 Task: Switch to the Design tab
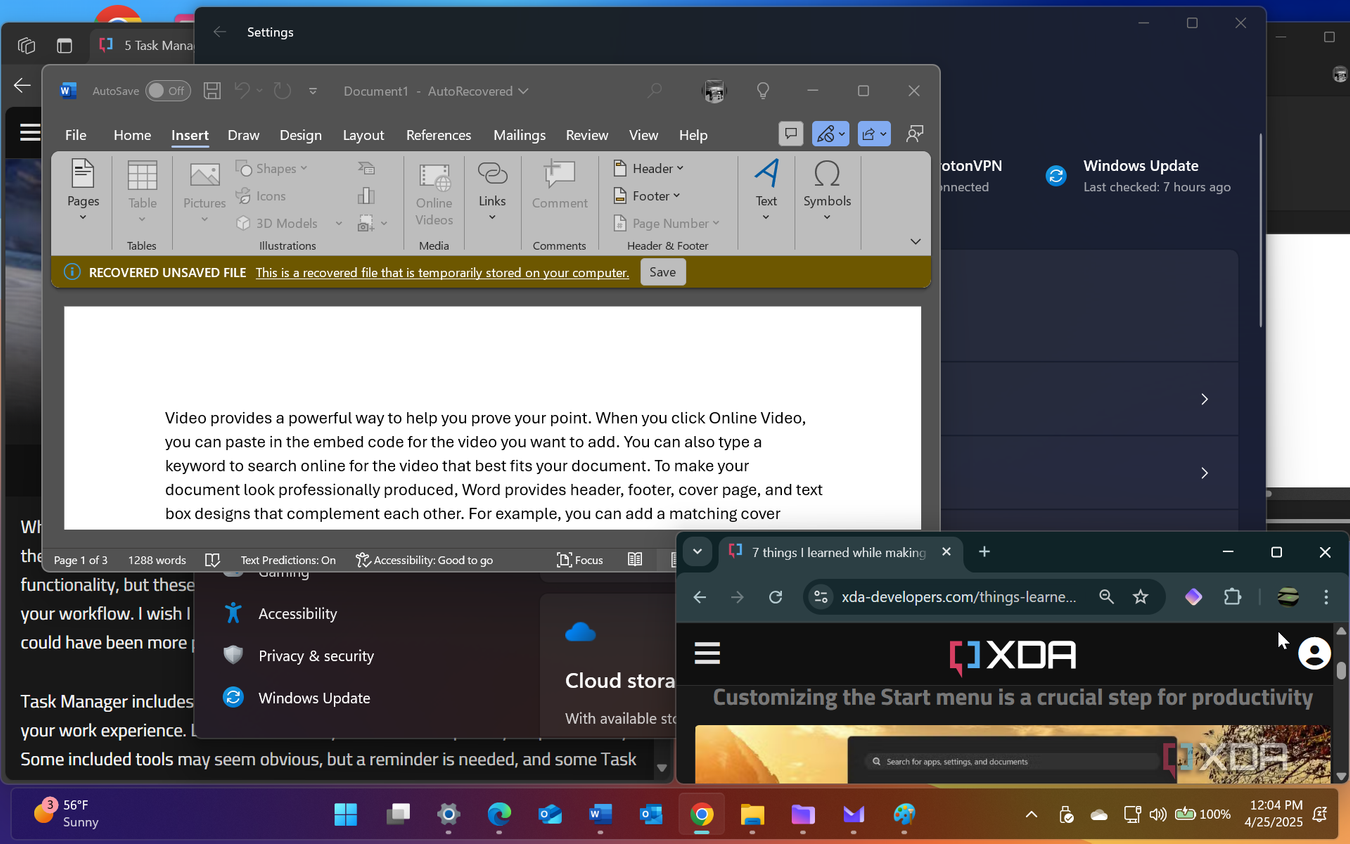click(300, 135)
